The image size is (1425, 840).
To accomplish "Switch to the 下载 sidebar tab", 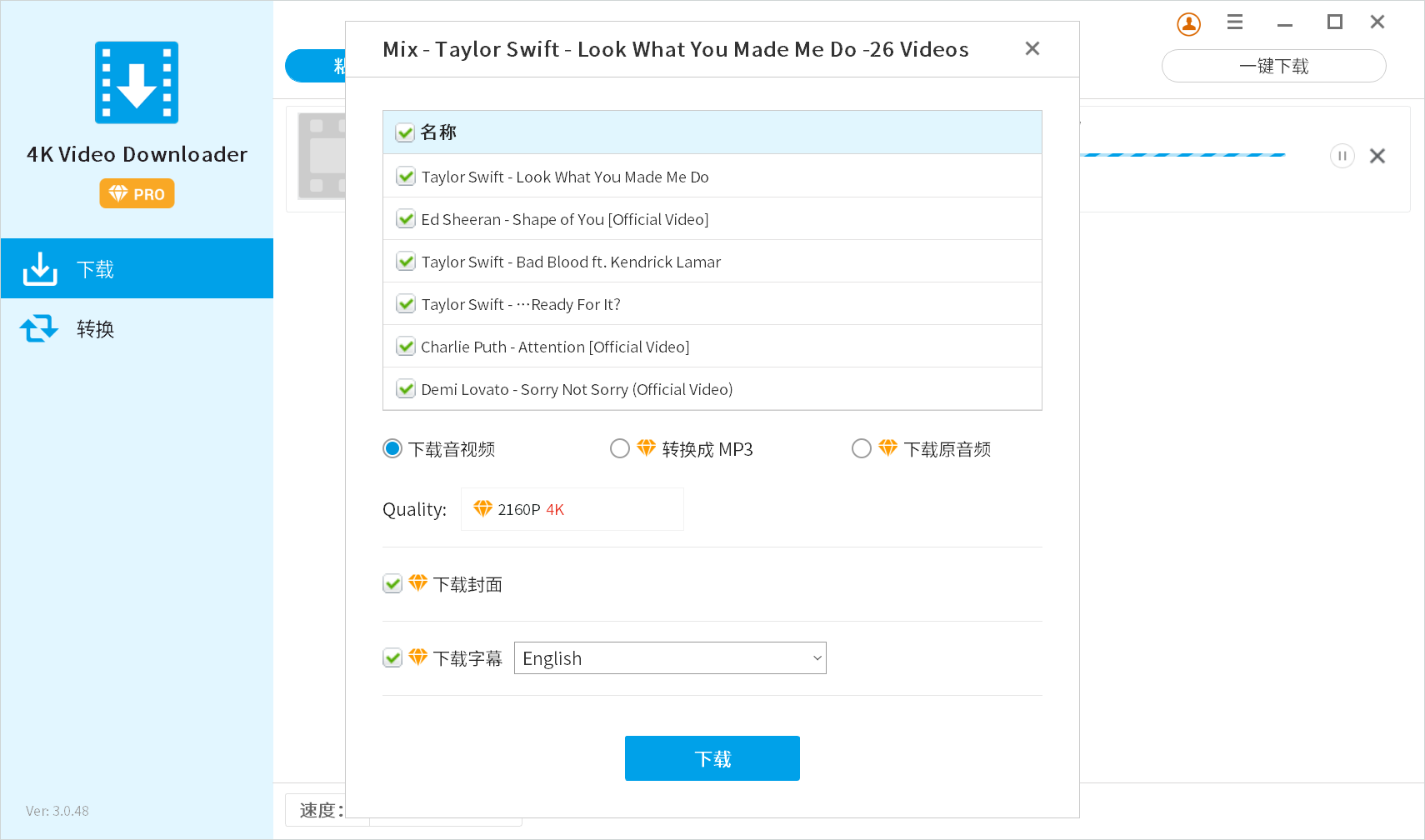I will tap(137, 268).
